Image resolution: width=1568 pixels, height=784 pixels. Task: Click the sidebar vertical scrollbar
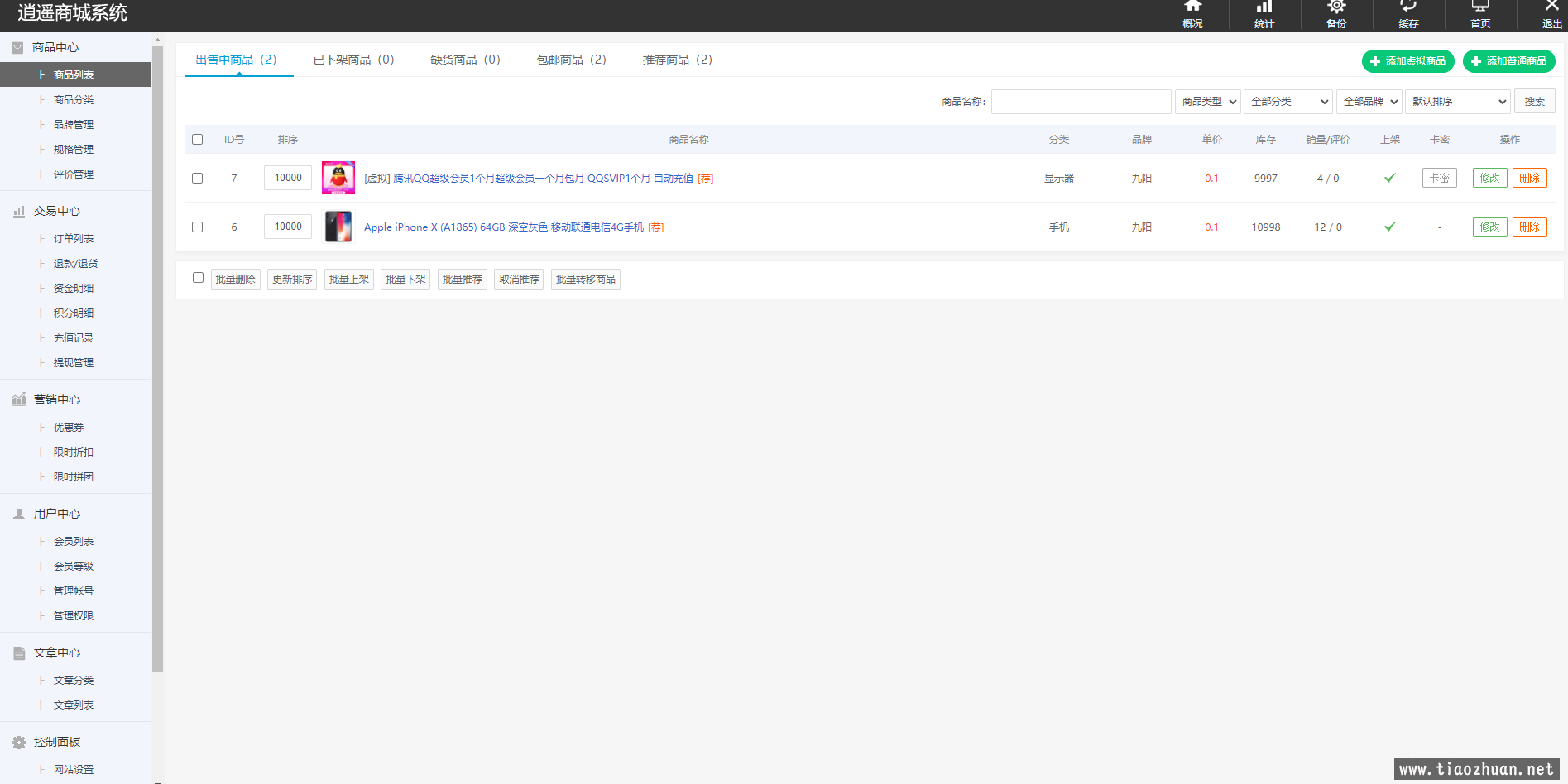(x=157, y=359)
